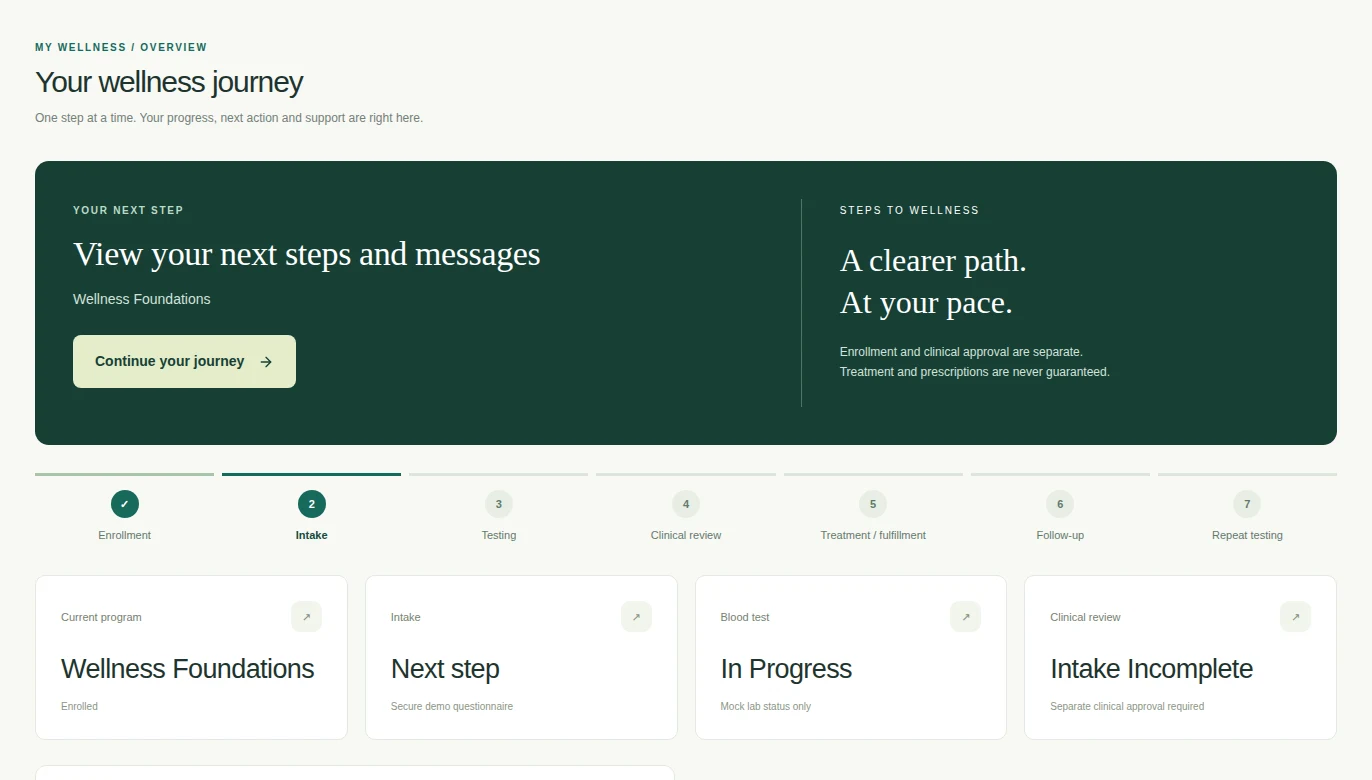Open the Current program card arrow icon
This screenshot has height=780, width=1372.
click(x=306, y=617)
